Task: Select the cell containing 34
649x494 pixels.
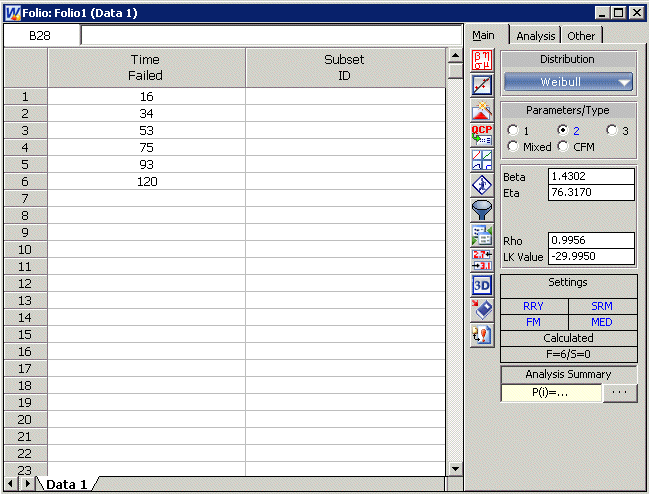Action: (x=147, y=113)
